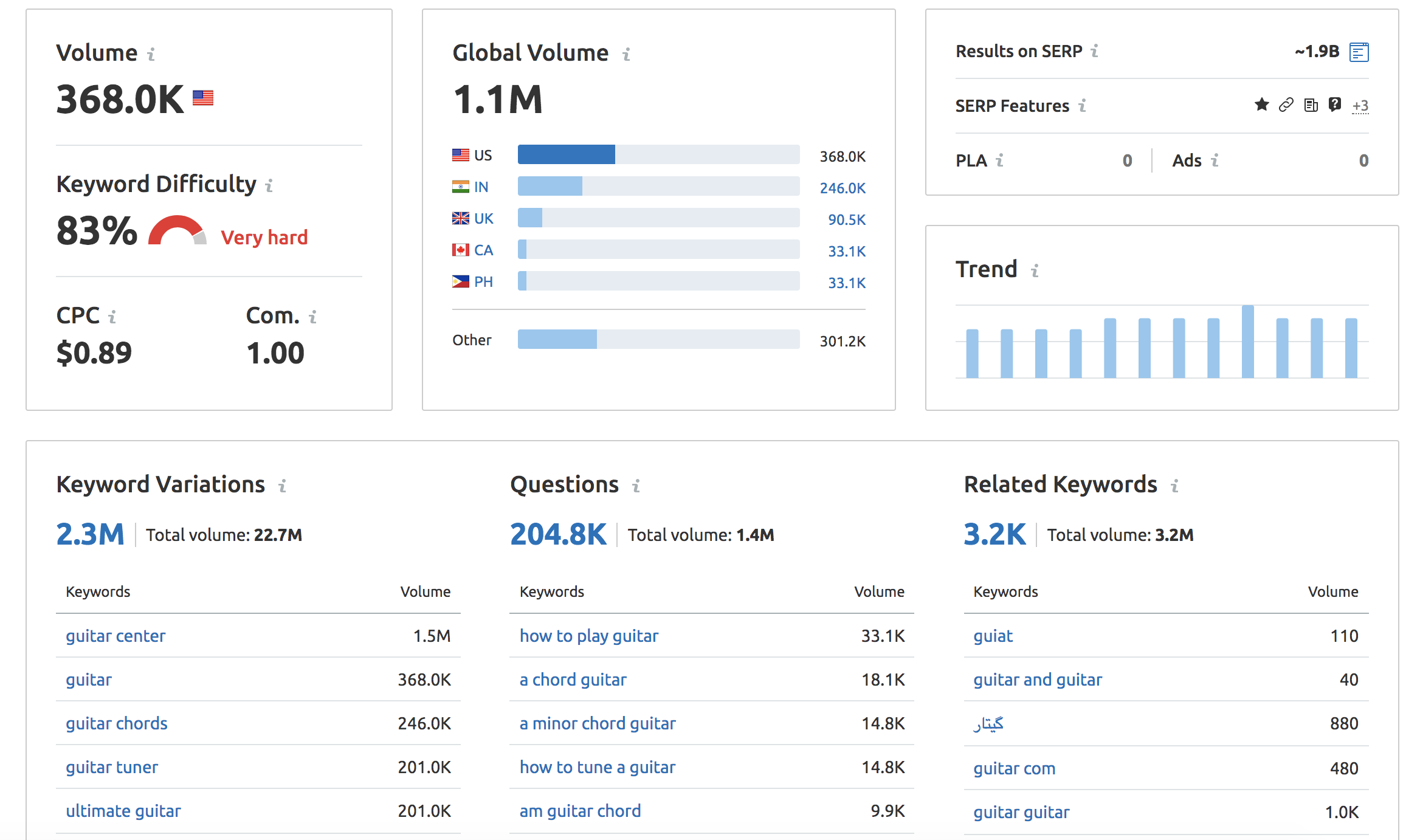Click the Results on SERP info icon
This screenshot has height=840, width=1420.
tap(1095, 51)
